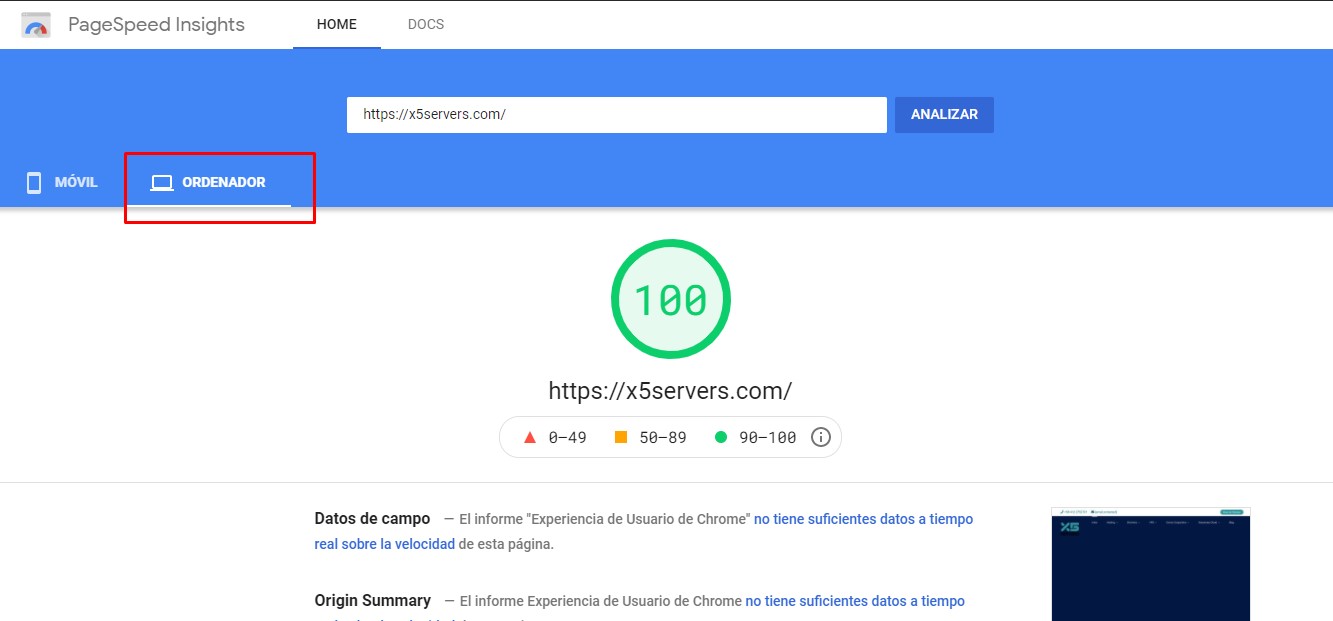
Task: Click the score legend info icon
Action: point(821,437)
